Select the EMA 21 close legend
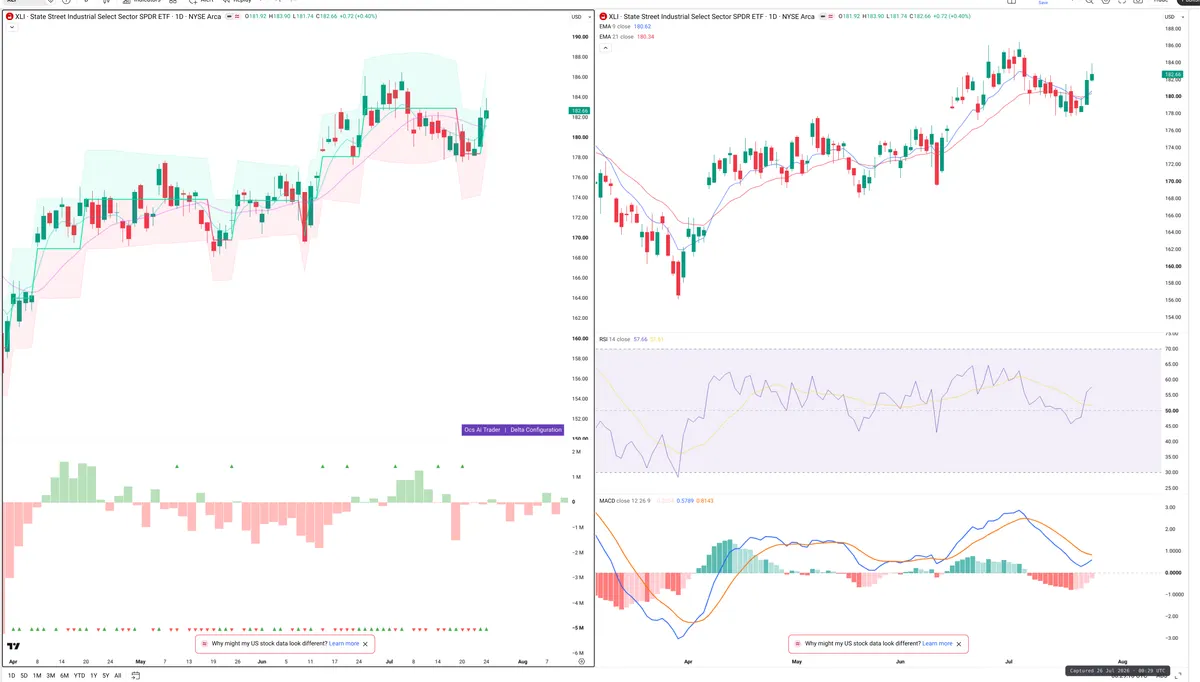 pos(616,37)
